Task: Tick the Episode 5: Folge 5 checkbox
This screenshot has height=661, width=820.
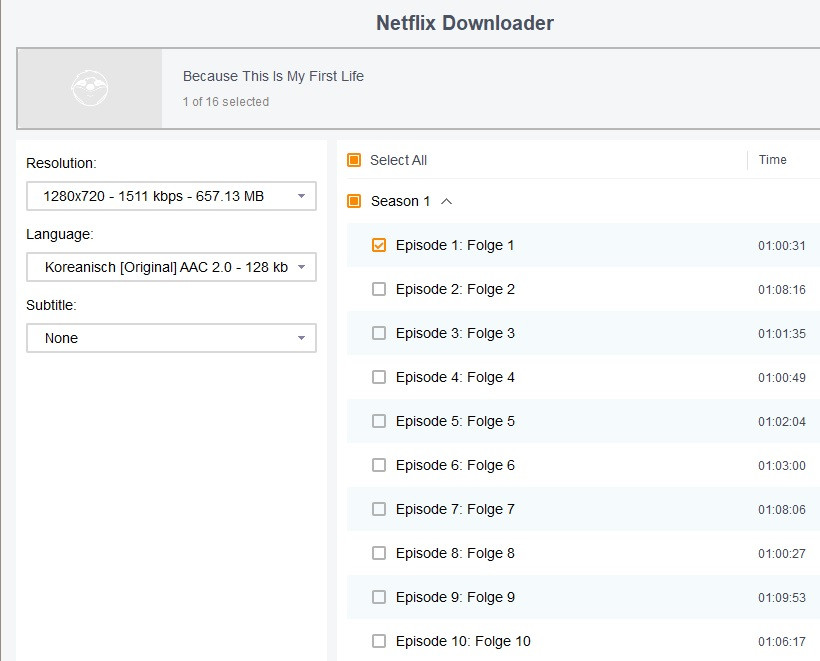Action: [x=379, y=421]
